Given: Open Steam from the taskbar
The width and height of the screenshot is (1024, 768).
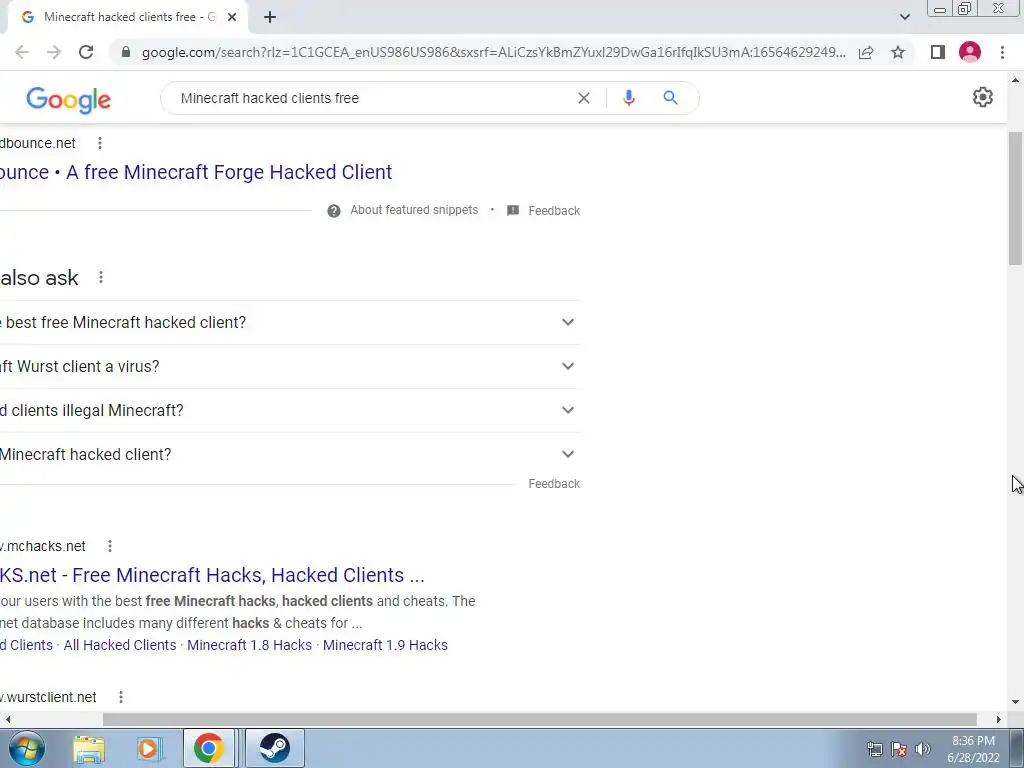Looking at the screenshot, I should pos(274,748).
